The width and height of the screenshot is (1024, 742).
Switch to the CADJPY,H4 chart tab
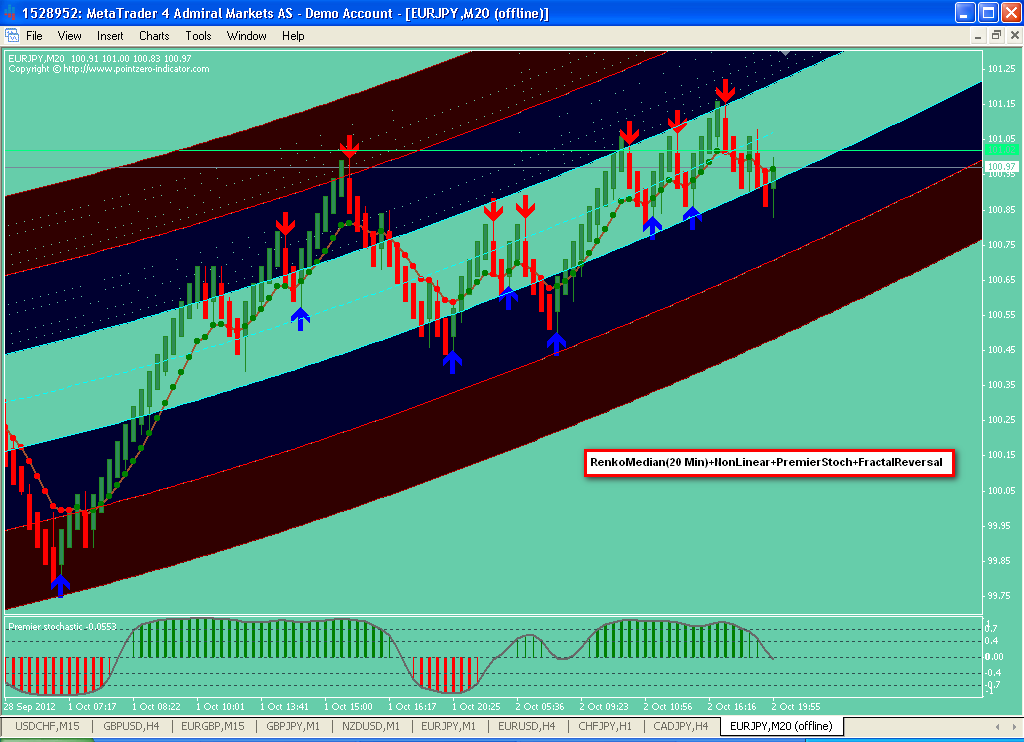(681, 726)
